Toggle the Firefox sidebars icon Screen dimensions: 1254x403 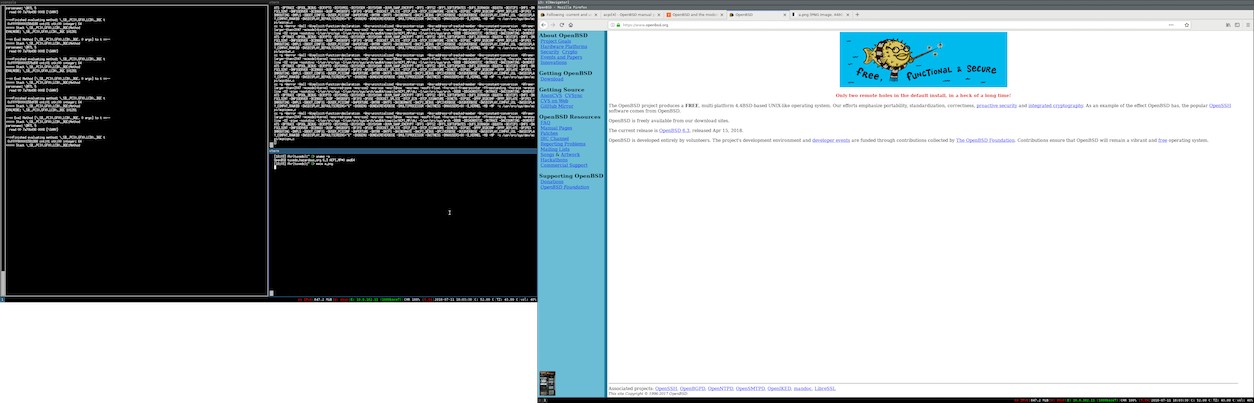(1237, 25)
